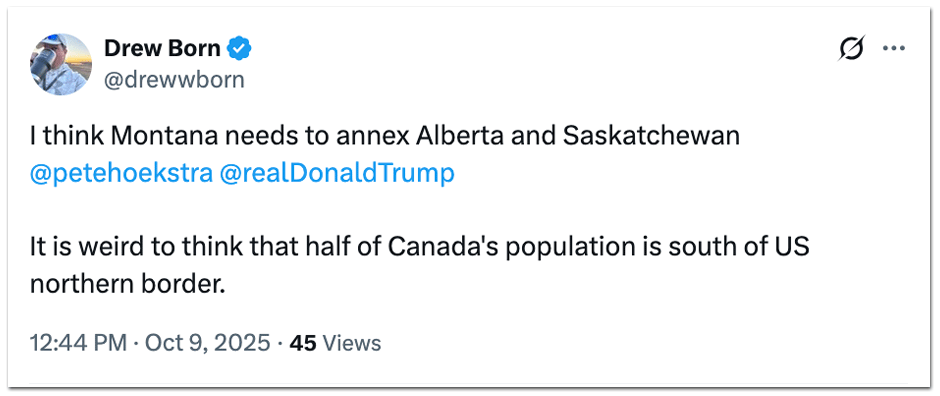Click the blue verified badge

coord(241,49)
